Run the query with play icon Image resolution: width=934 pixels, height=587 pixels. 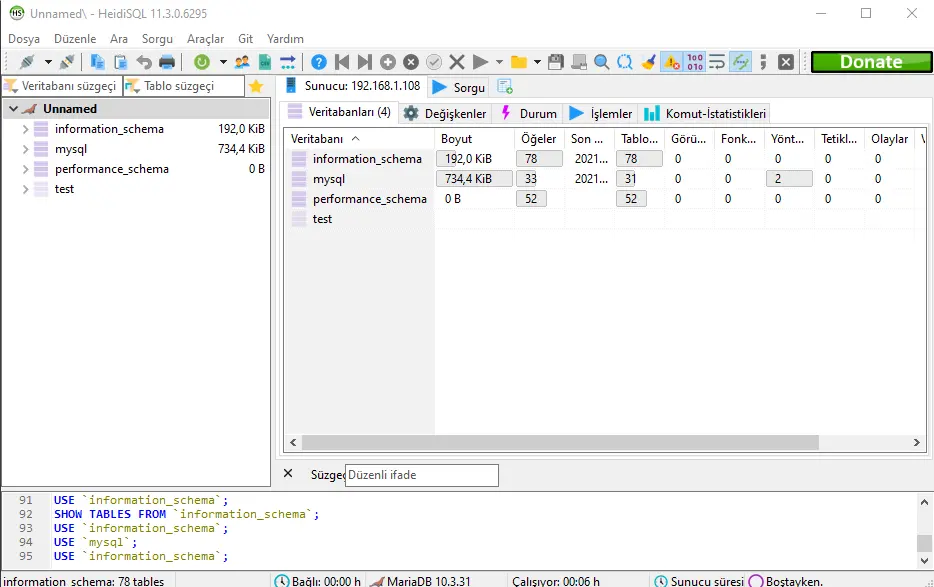coord(480,61)
